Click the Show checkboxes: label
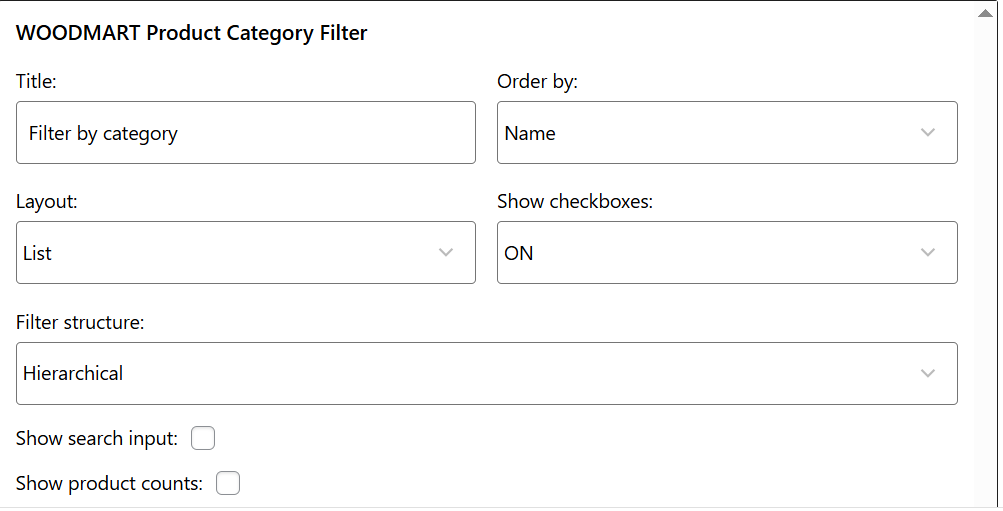 coord(575,201)
